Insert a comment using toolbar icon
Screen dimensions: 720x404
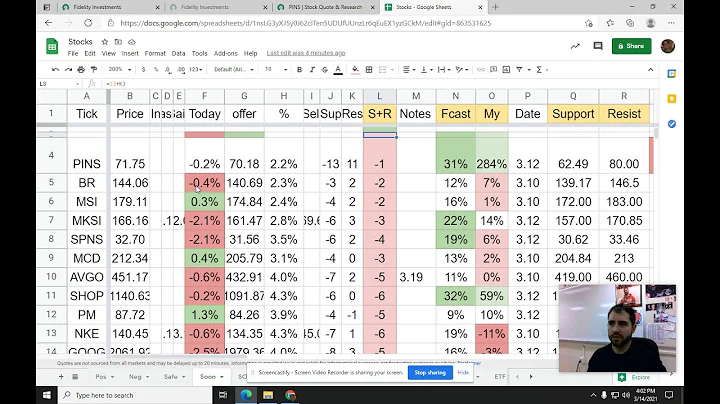494,70
